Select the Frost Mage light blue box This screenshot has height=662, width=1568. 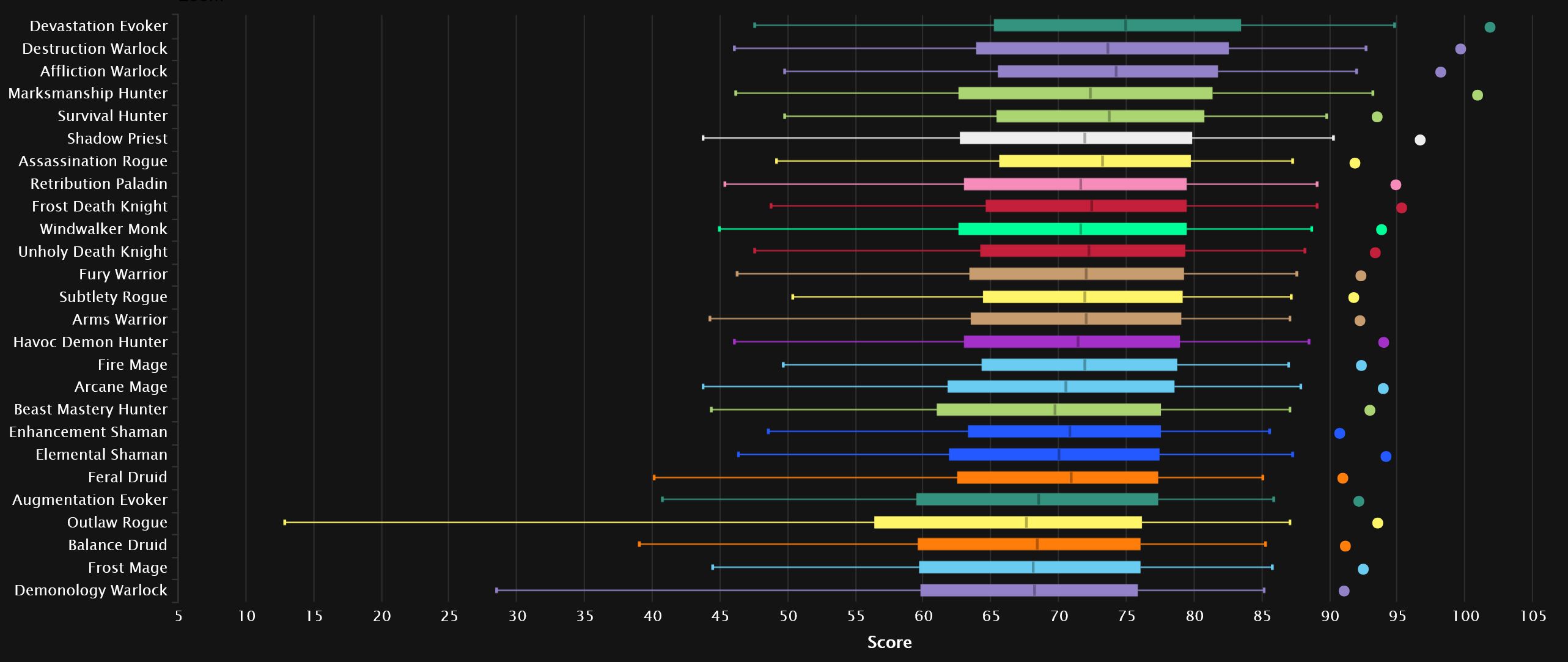coord(1029,567)
